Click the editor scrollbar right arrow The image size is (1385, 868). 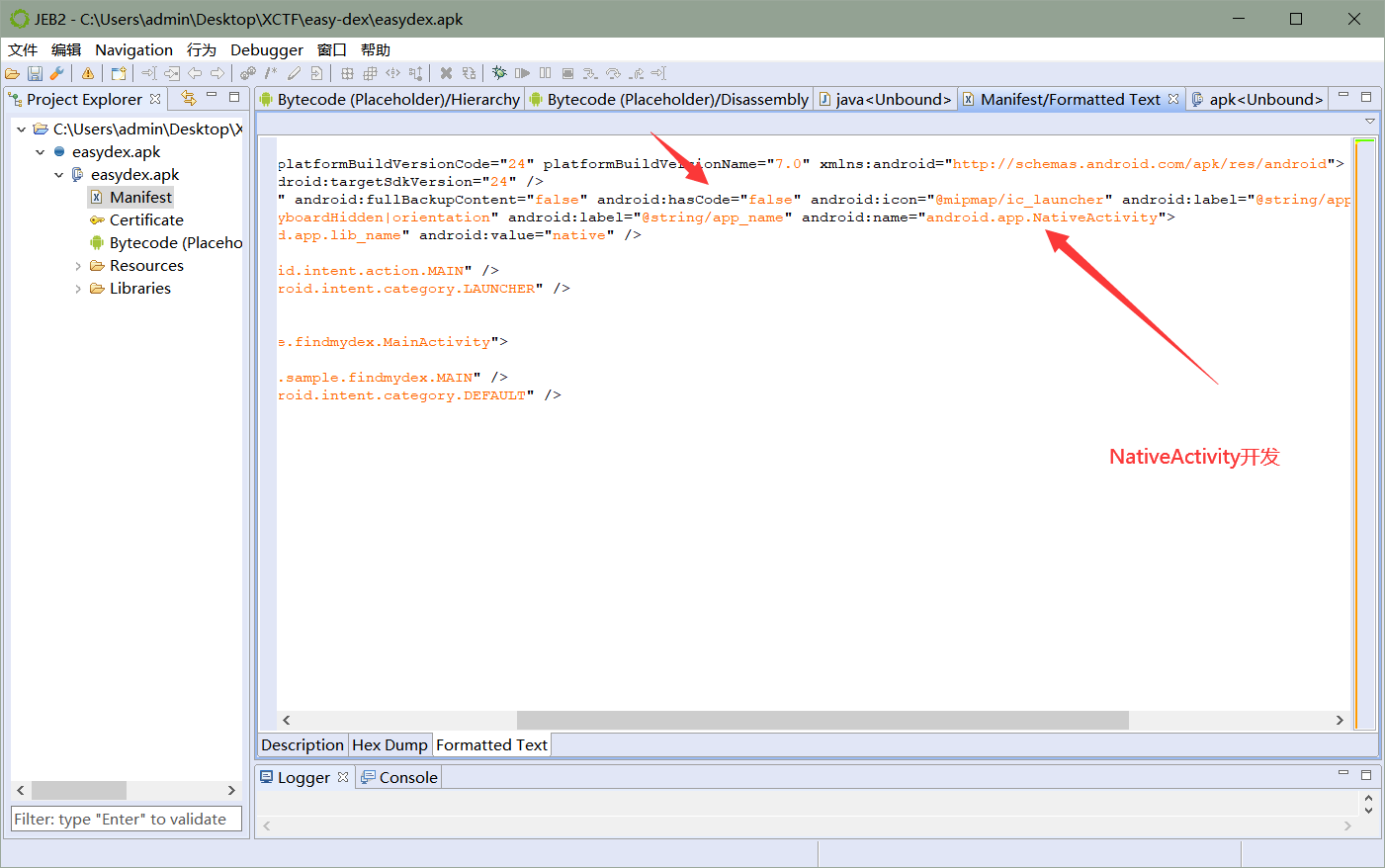[x=1340, y=720]
